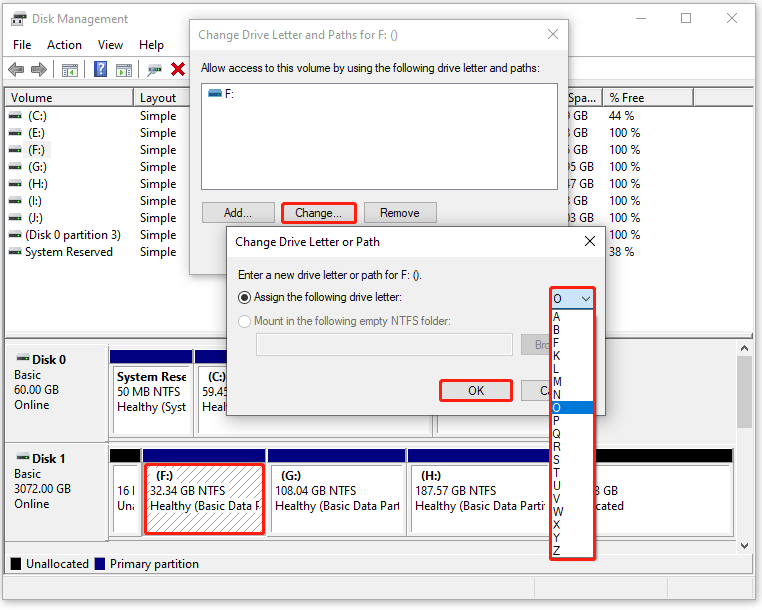Choose letter P in the dropdown list

(x=572, y=421)
